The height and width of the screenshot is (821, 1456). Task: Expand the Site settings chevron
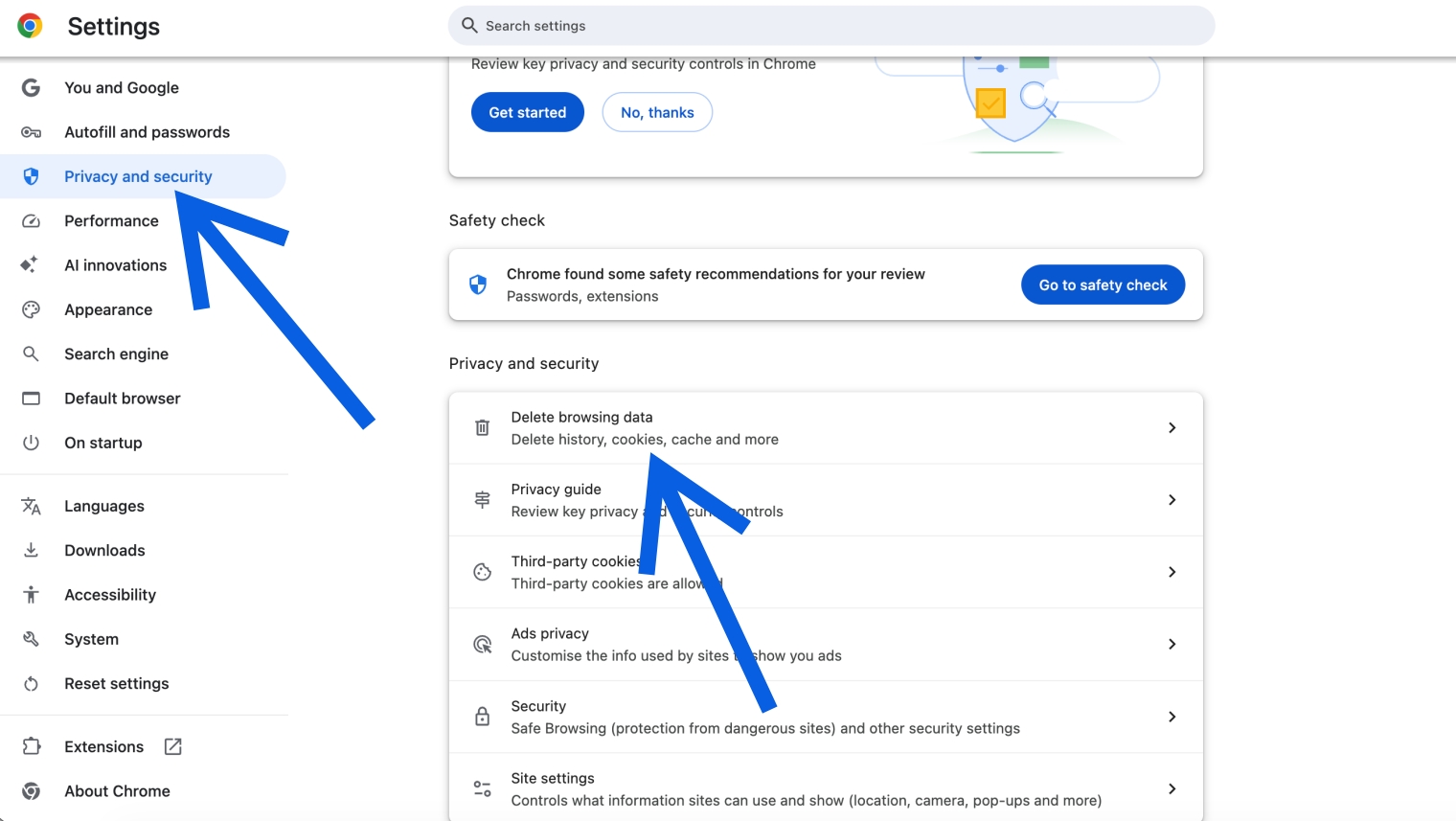[1172, 787]
